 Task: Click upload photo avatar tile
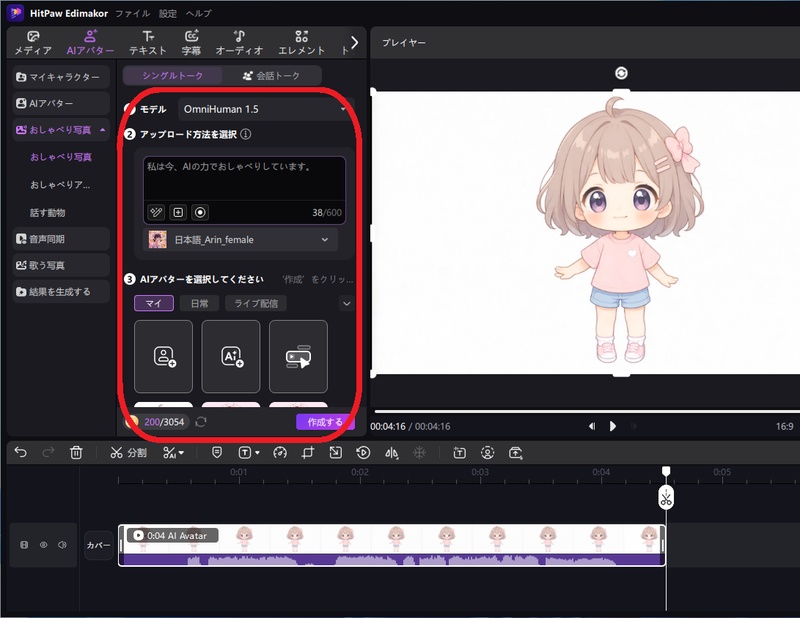(x=163, y=356)
